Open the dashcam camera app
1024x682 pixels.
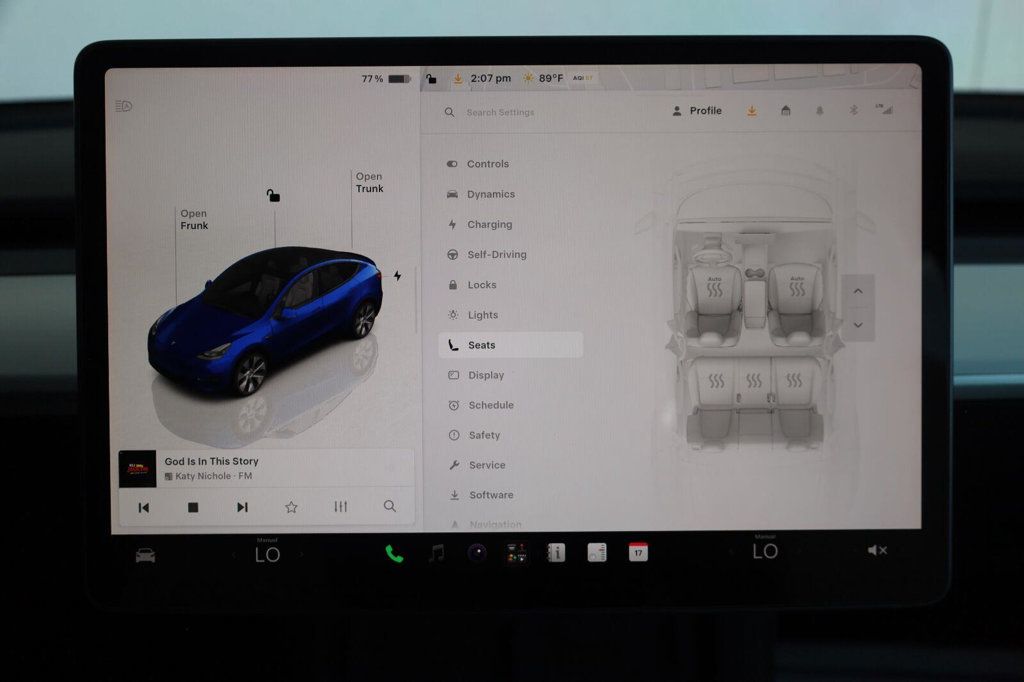coord(477,553)
